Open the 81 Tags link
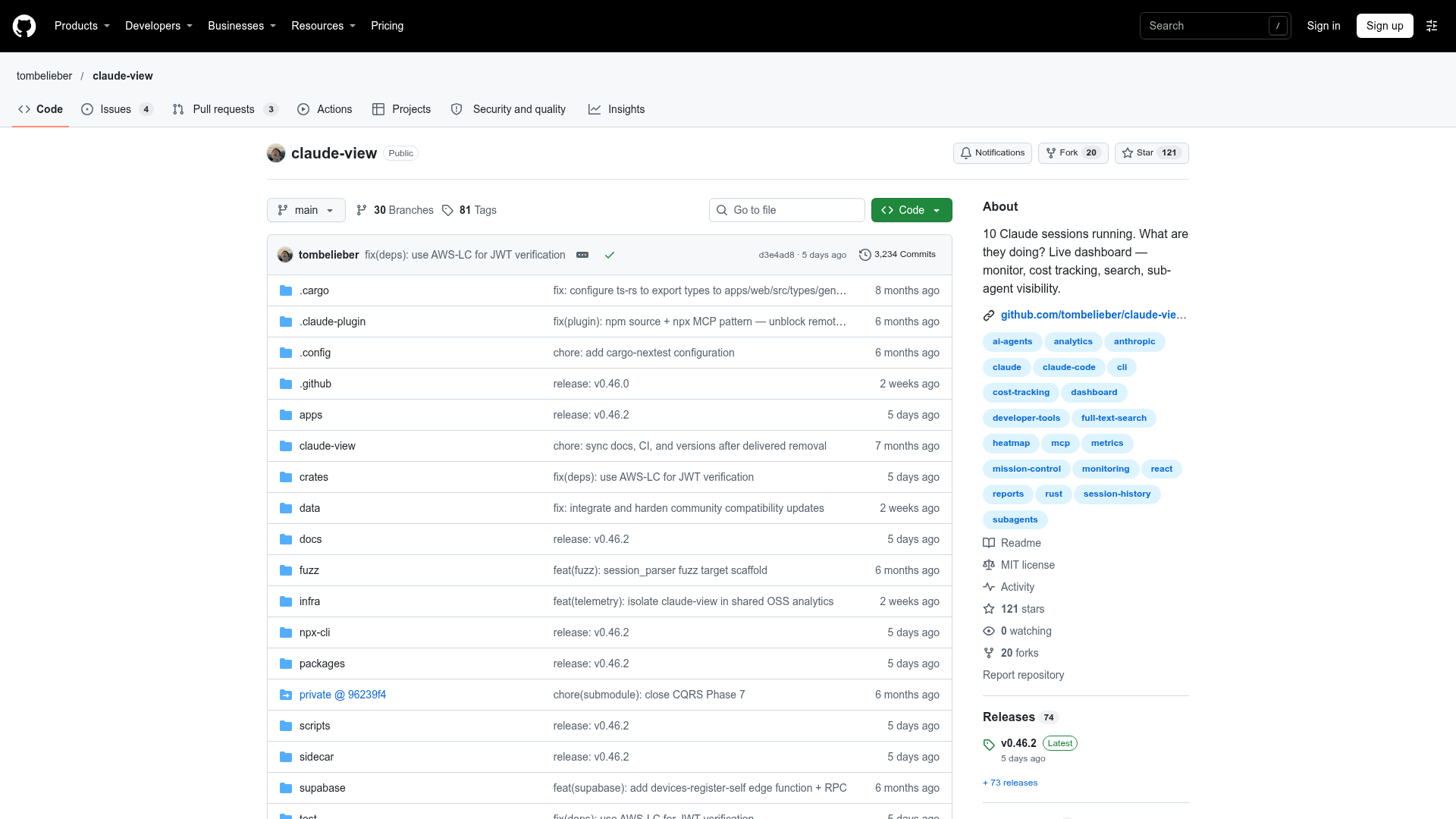 [x=469, y=210]
